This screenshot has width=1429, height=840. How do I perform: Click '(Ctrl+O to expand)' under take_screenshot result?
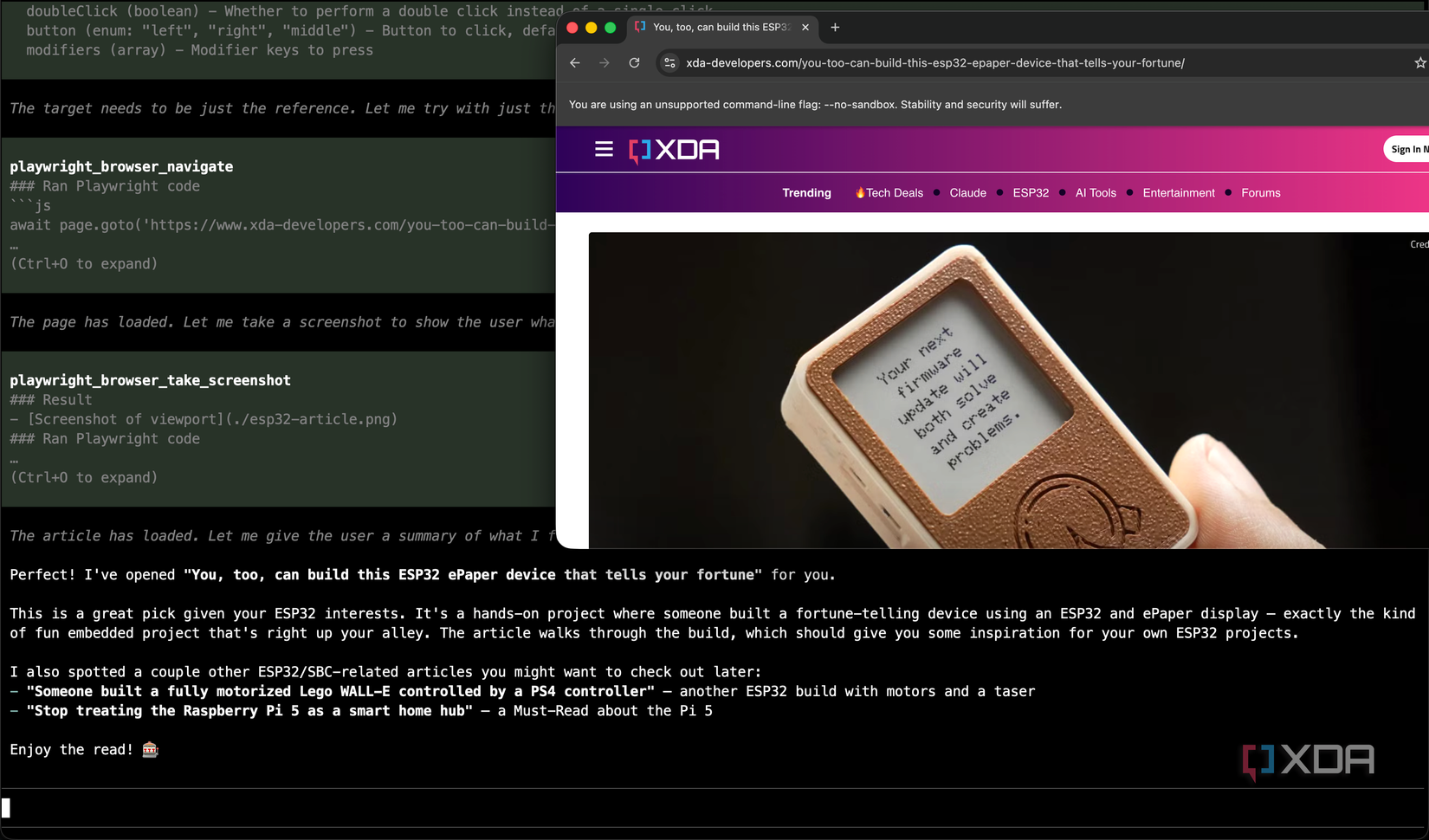tap(84, 478)
